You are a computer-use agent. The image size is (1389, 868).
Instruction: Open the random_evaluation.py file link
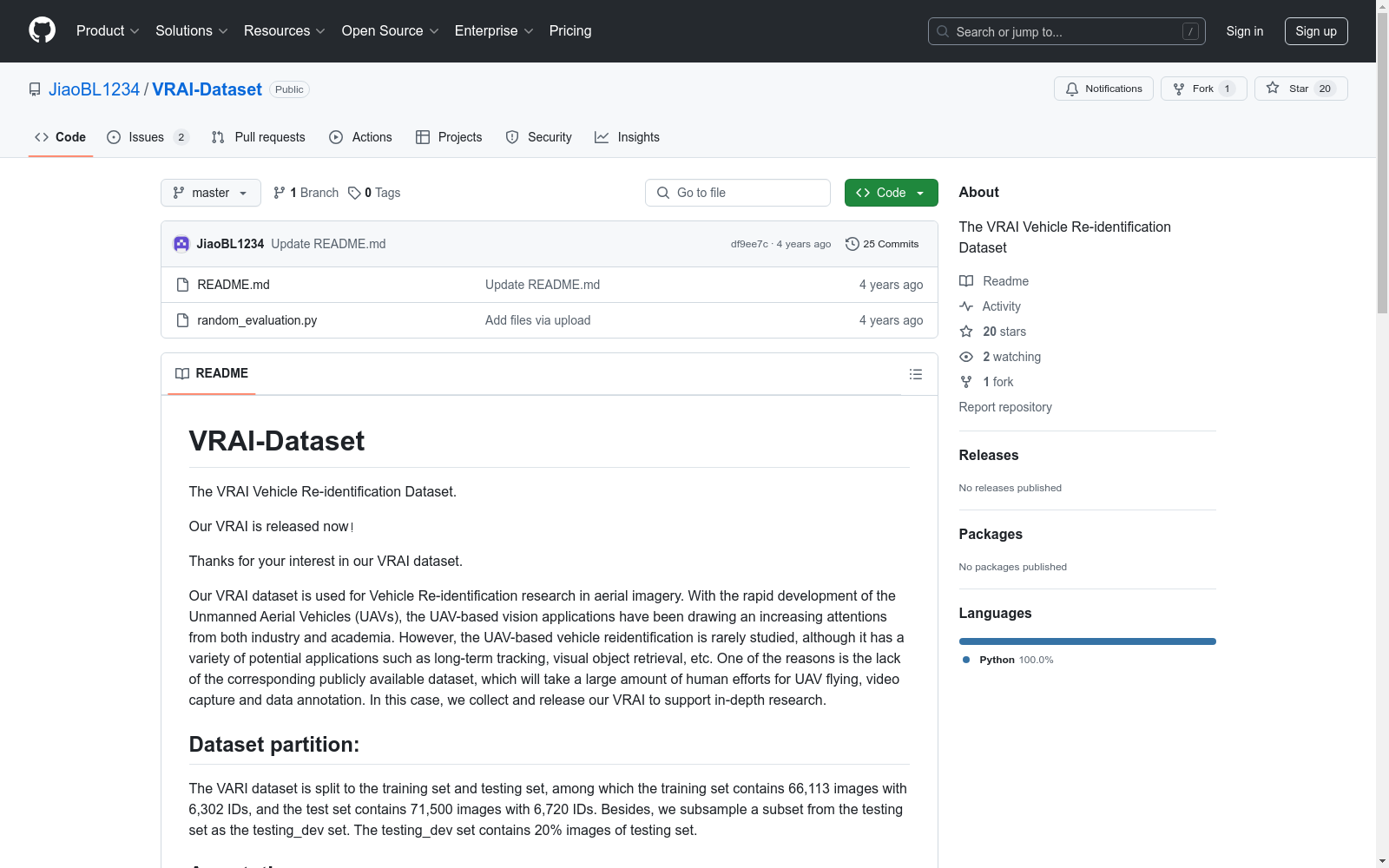click(x=257, y=320)
